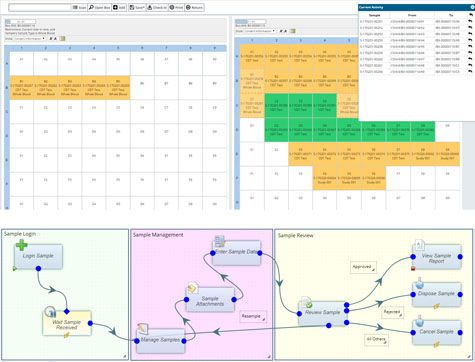Open a box with the Open Box button
The image size is (475, 362).
[99, 7]
